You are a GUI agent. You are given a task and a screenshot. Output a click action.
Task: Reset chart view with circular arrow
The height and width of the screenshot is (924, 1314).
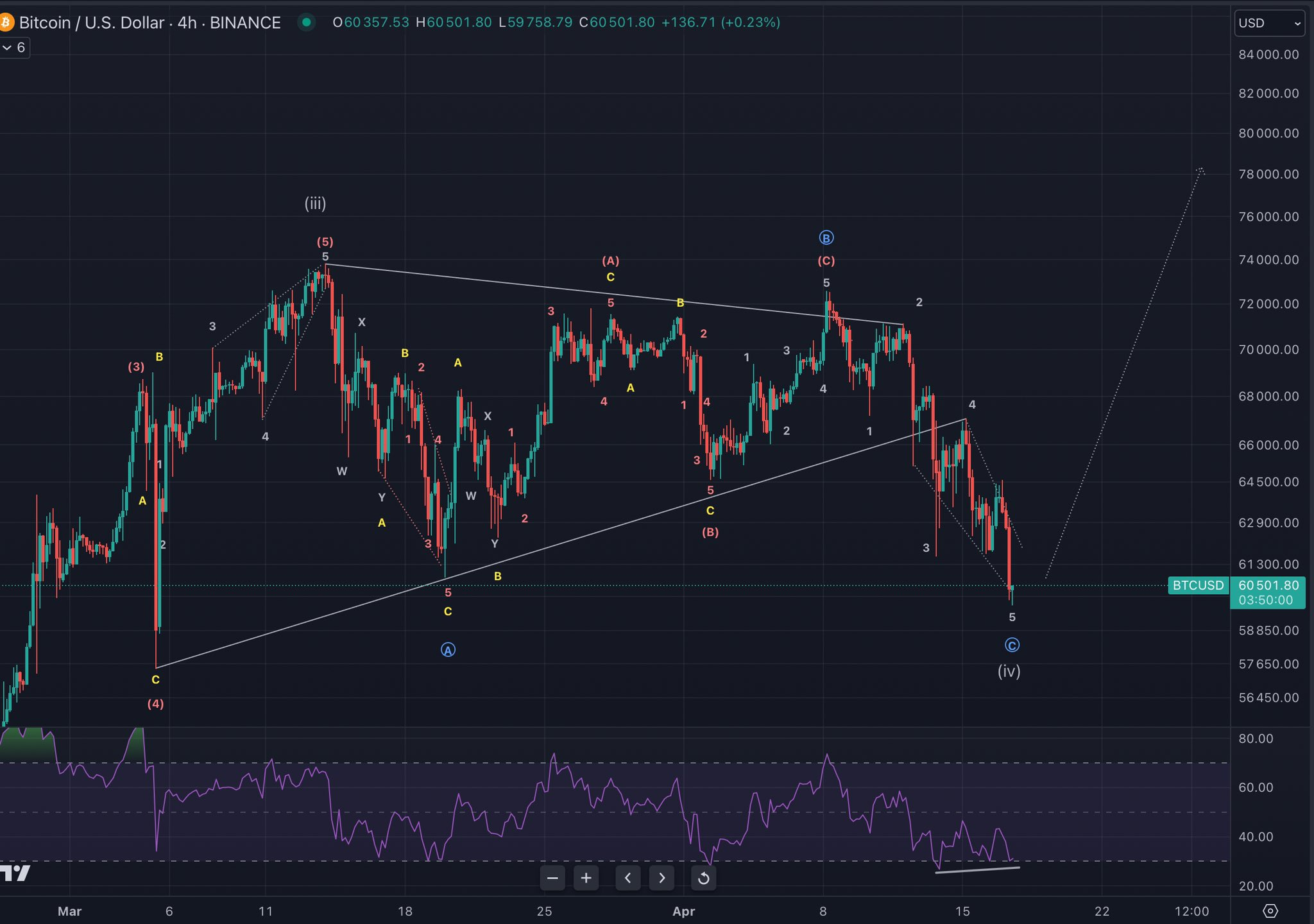tap(703, 878)
